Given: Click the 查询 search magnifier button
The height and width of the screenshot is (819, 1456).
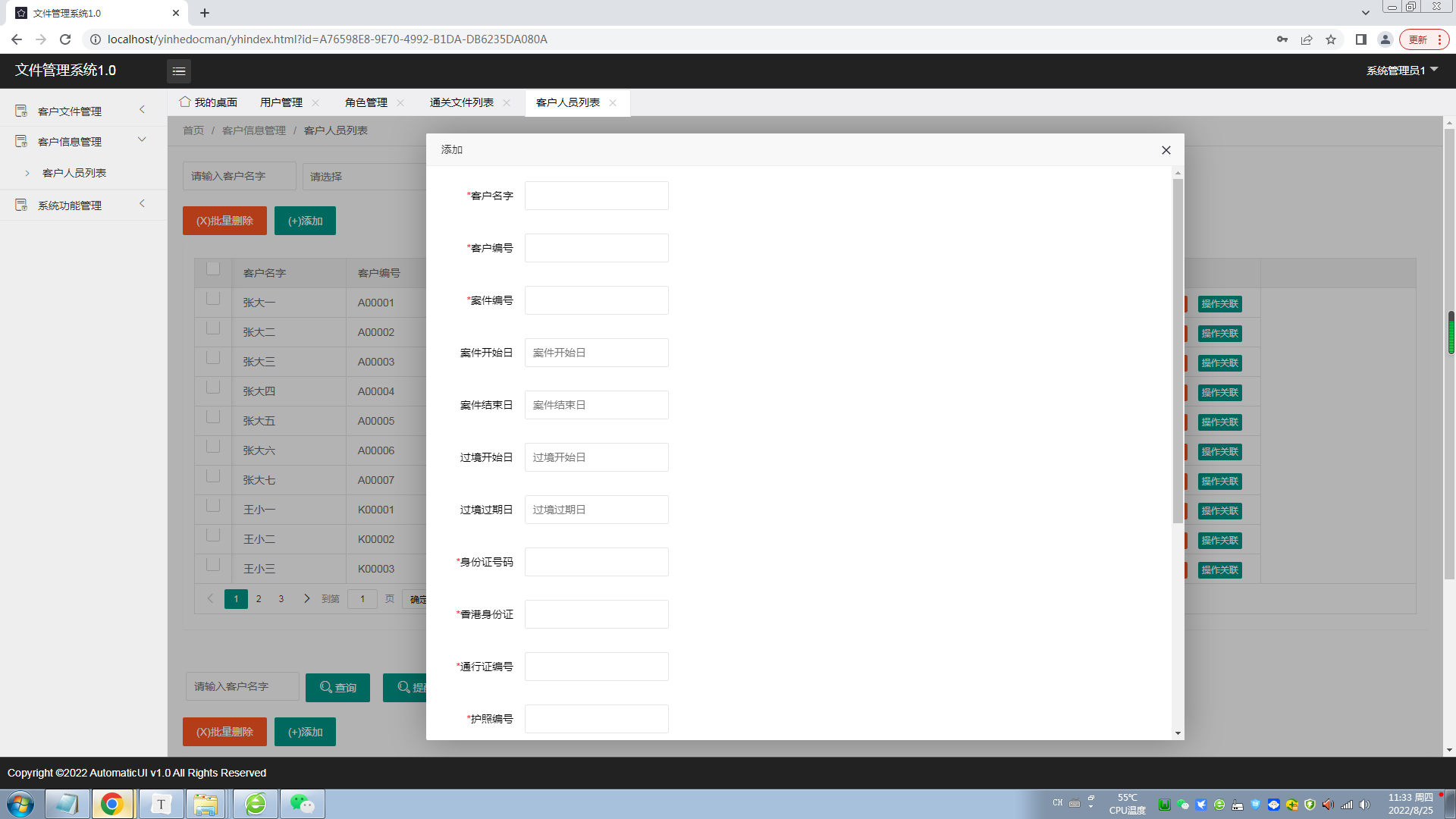Looking at the screenshot, I should click(337, 688).
